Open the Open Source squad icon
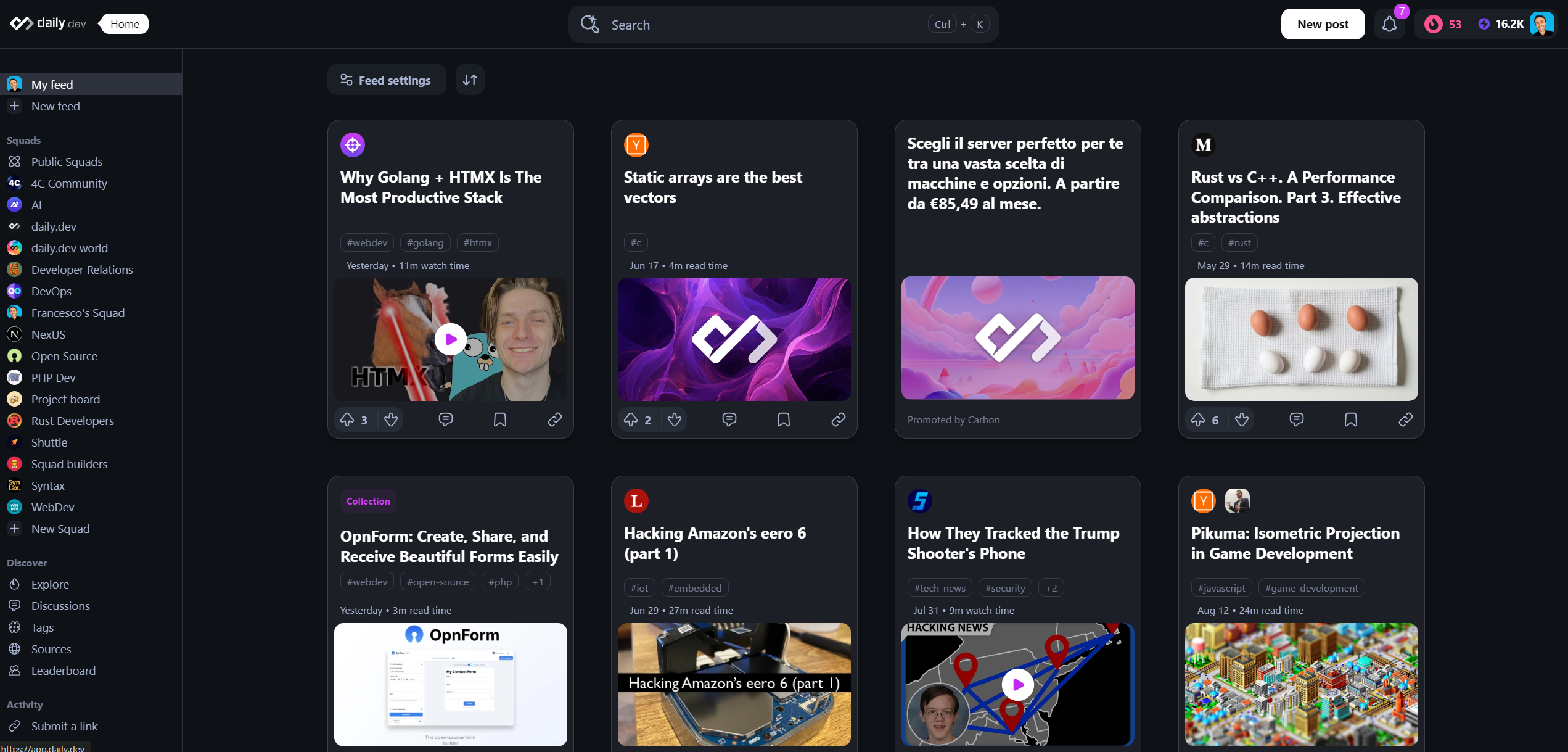1568x752 pixels. pos(14,356)
